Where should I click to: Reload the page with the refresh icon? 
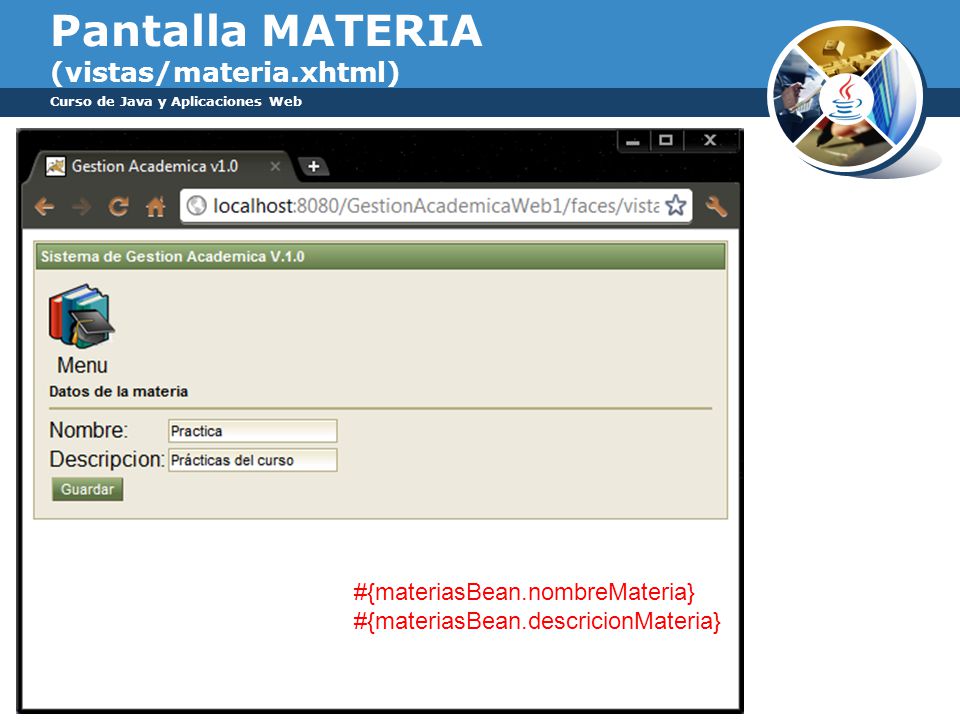[x=118, y=206]
